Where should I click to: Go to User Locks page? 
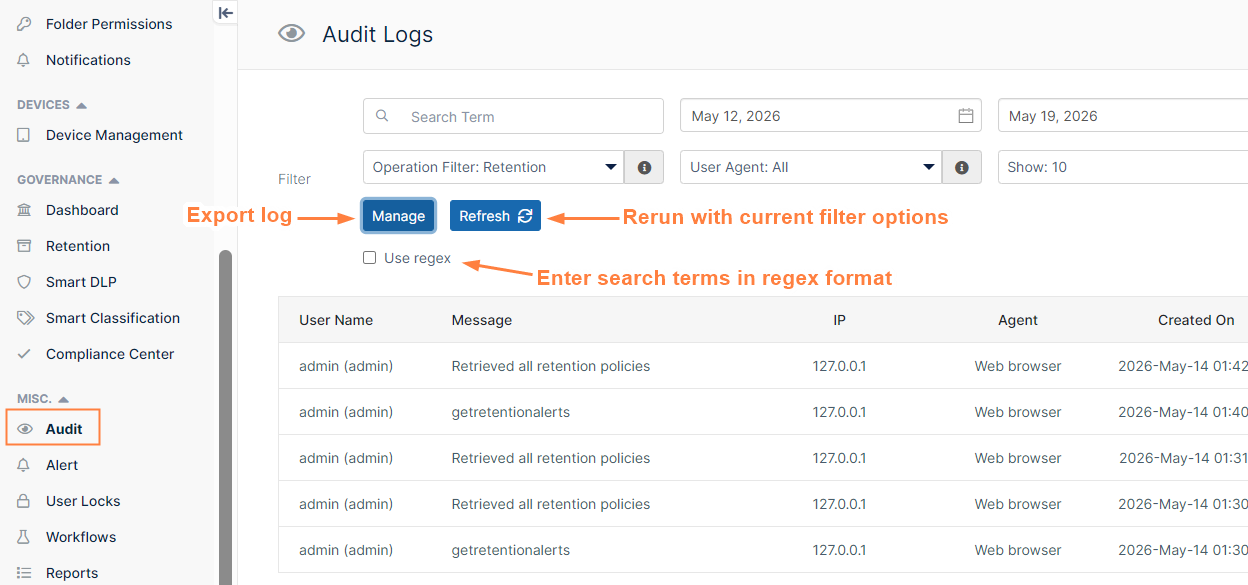83,501
